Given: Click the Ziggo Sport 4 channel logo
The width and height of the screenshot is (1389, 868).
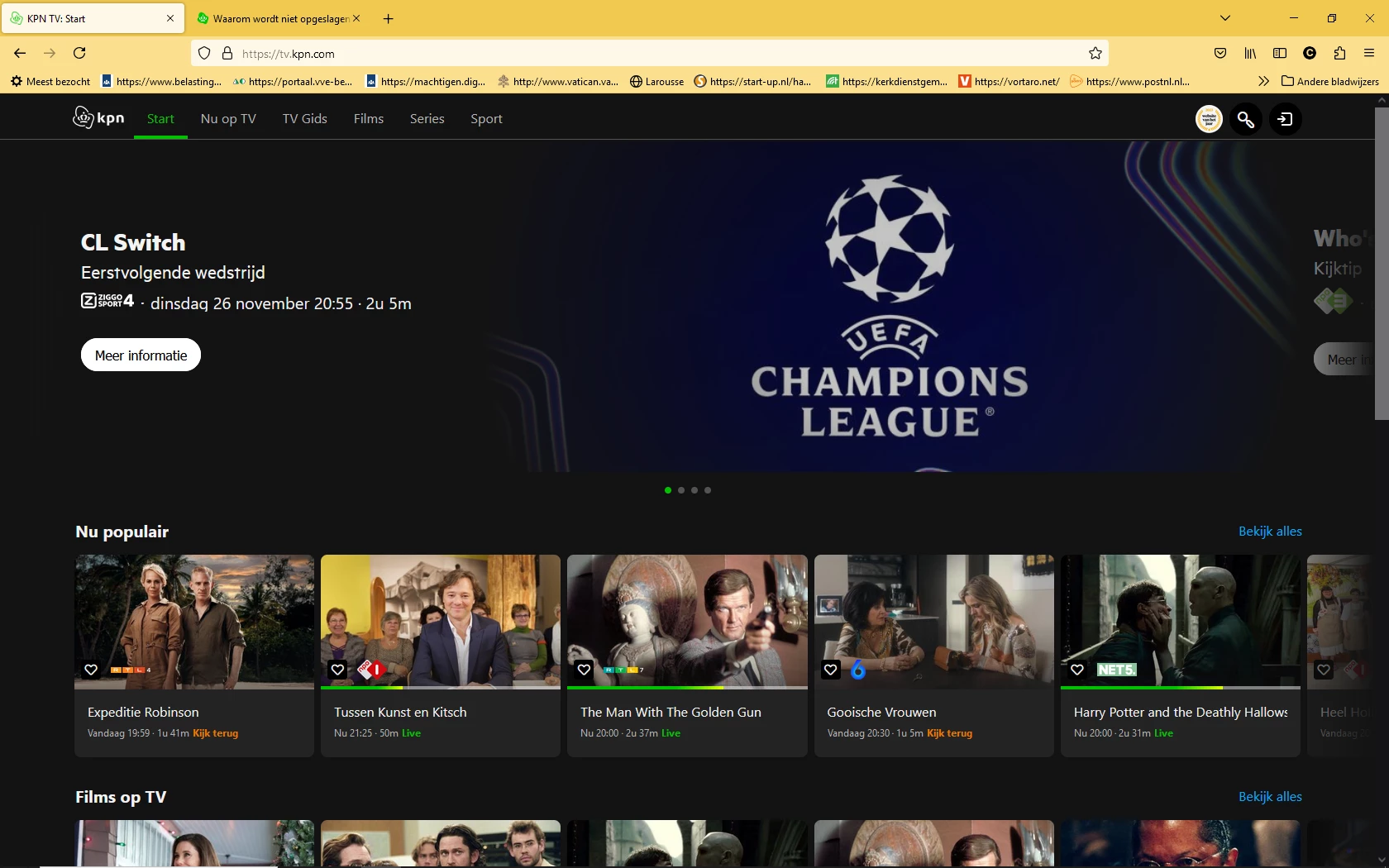Looking at the screenshot, I should [107, 301].
